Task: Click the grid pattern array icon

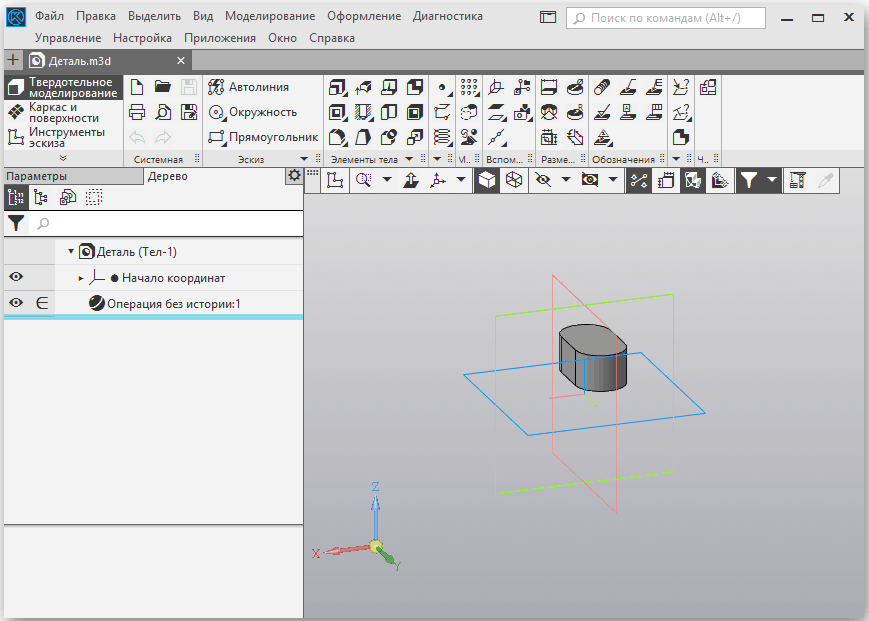Action: click(x=469, y=87)
